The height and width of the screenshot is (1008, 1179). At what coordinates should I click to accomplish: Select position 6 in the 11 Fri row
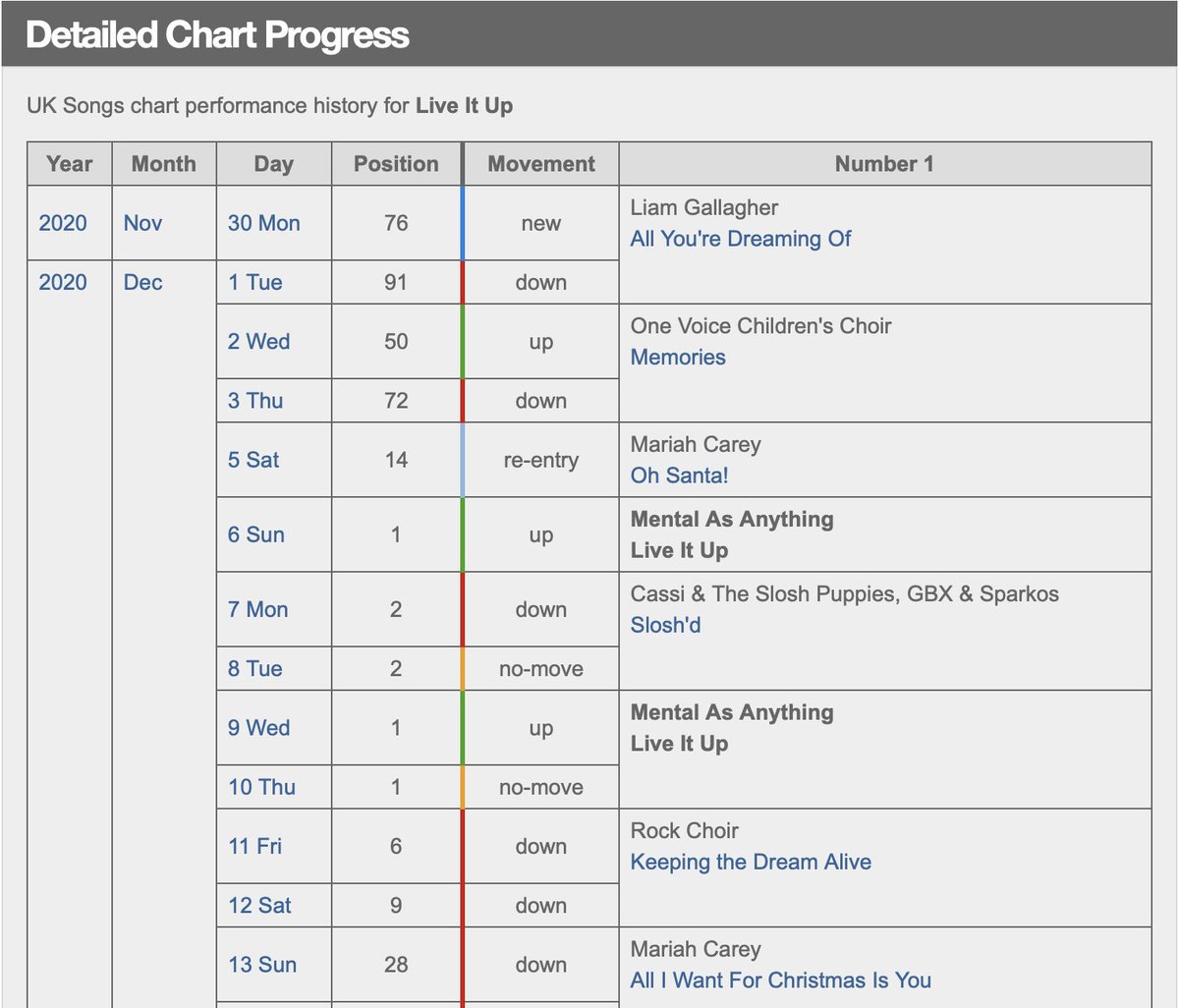(396, 846)
